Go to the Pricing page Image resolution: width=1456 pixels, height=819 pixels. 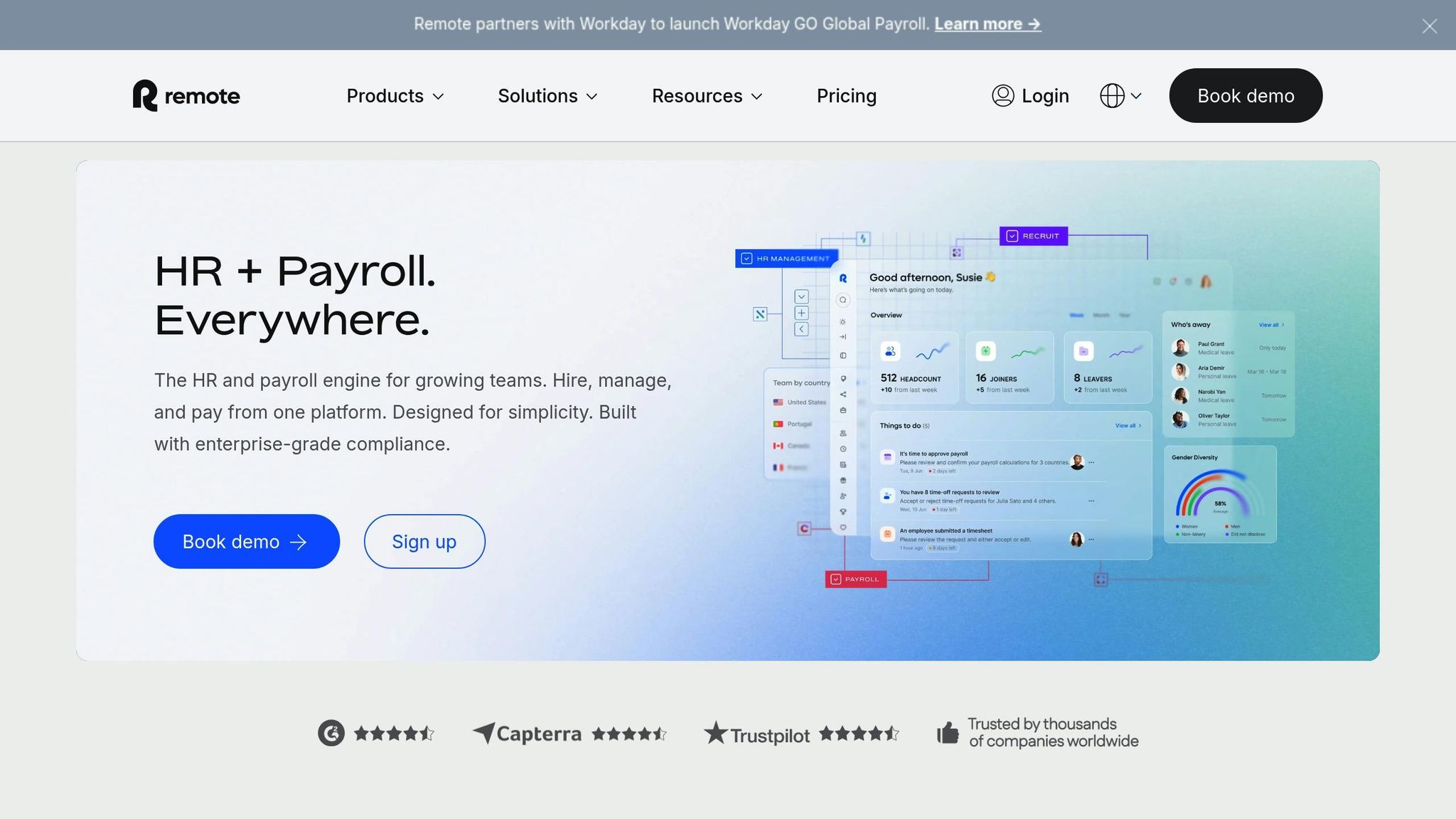pyautogui.click(x=846, y=96)
